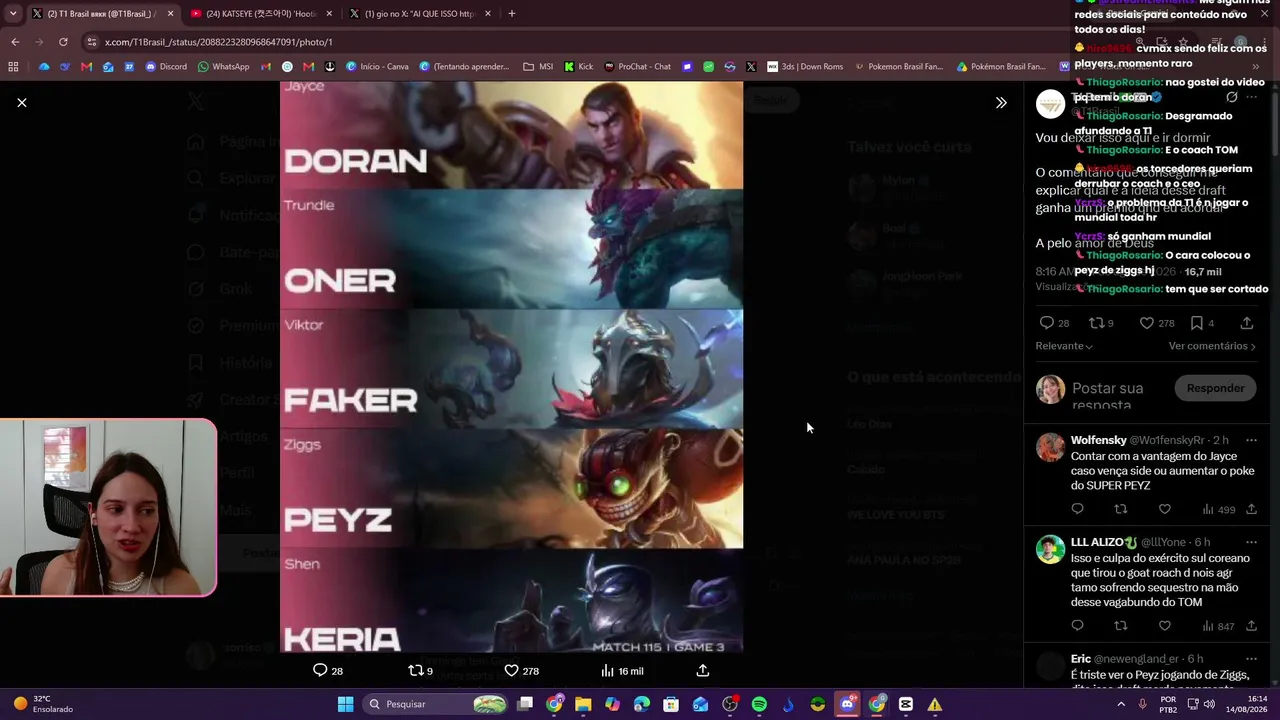The width and height of the screenshot is (1280, 720).
Task: Open Wolfensky's profile name
Action: coord(1098,440)
